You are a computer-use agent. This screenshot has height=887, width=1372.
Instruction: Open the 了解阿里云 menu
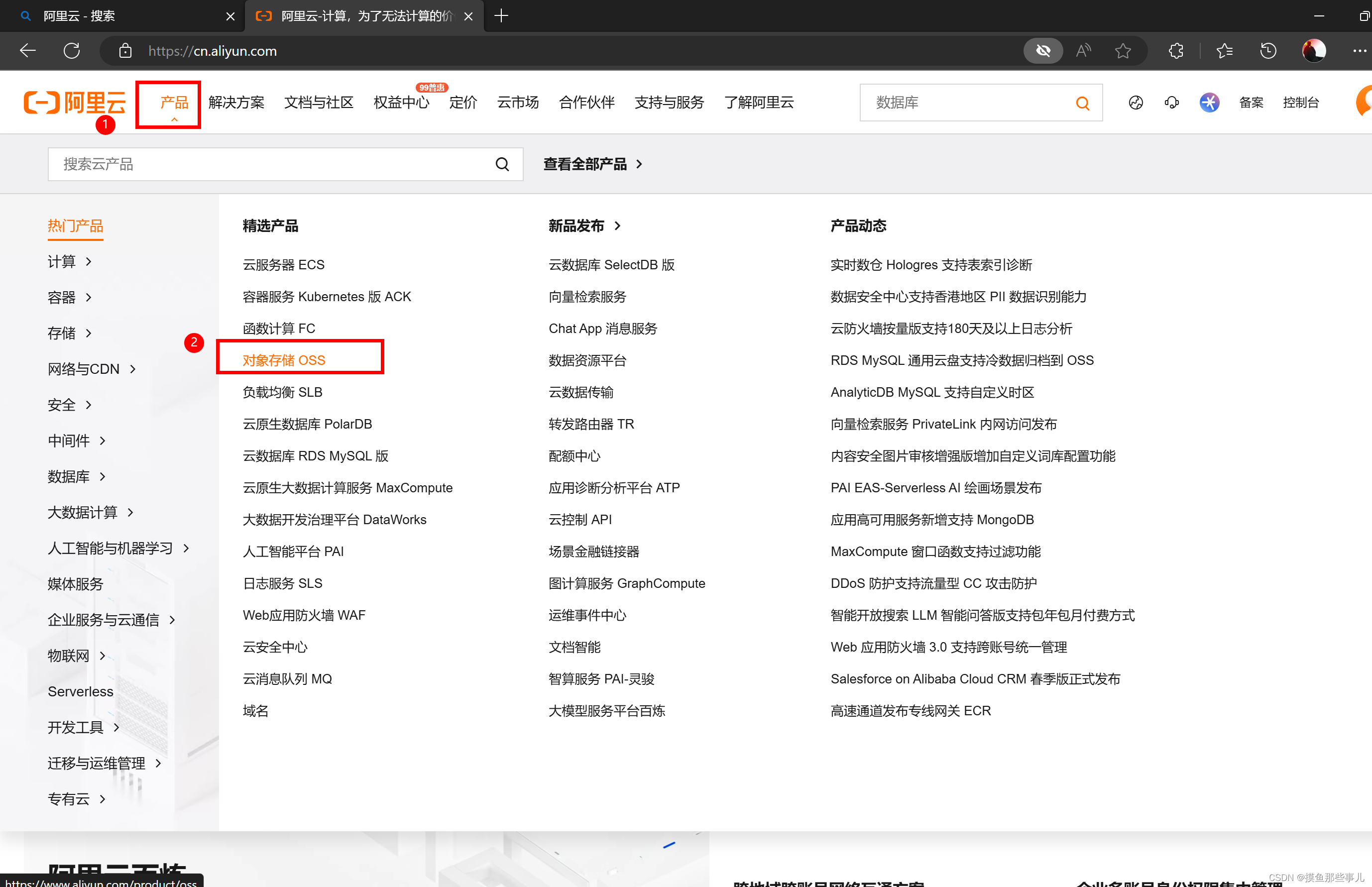(759, 103)
